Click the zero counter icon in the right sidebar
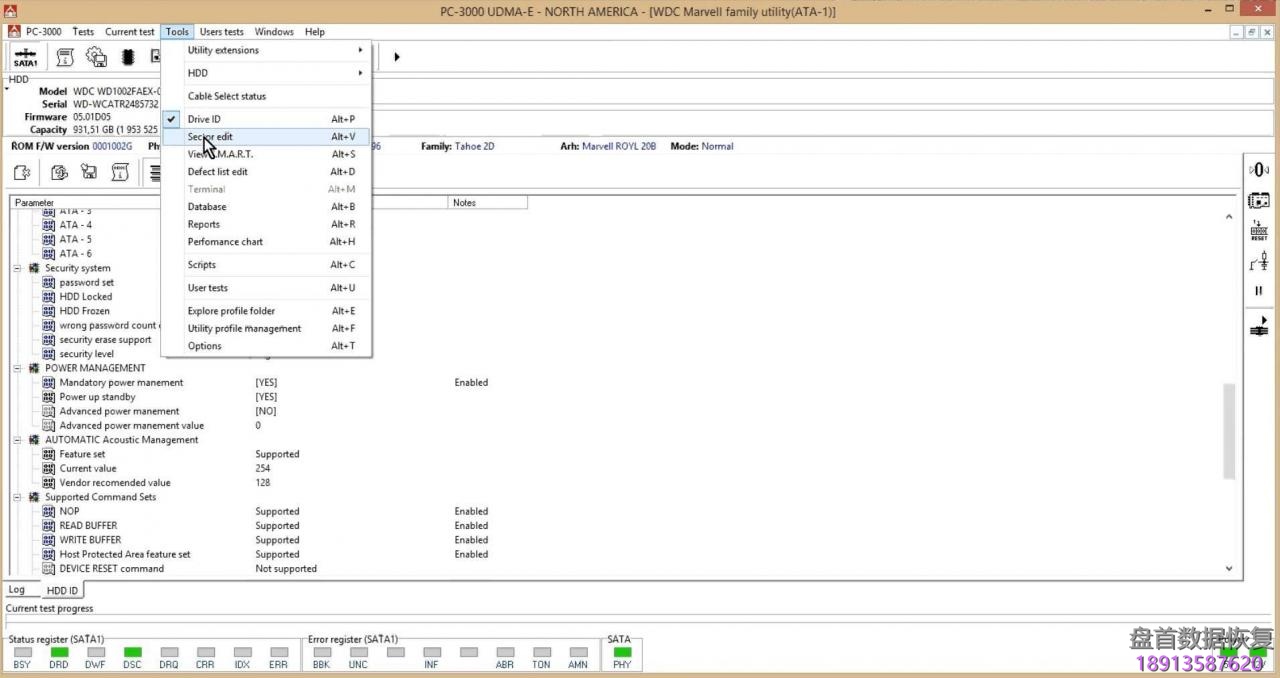The image size is (1280, 678). 1259,170
